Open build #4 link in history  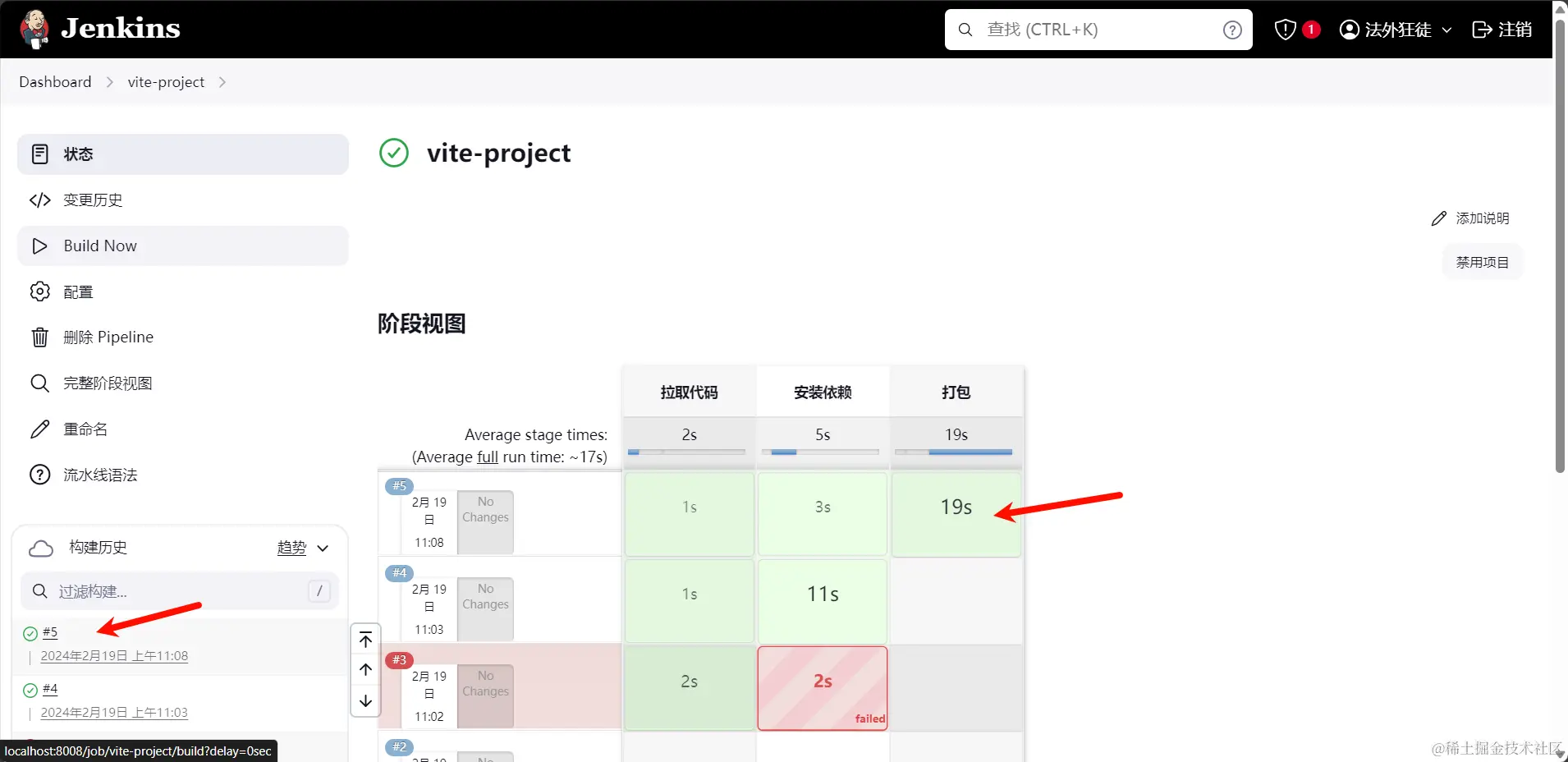[50, 689]
